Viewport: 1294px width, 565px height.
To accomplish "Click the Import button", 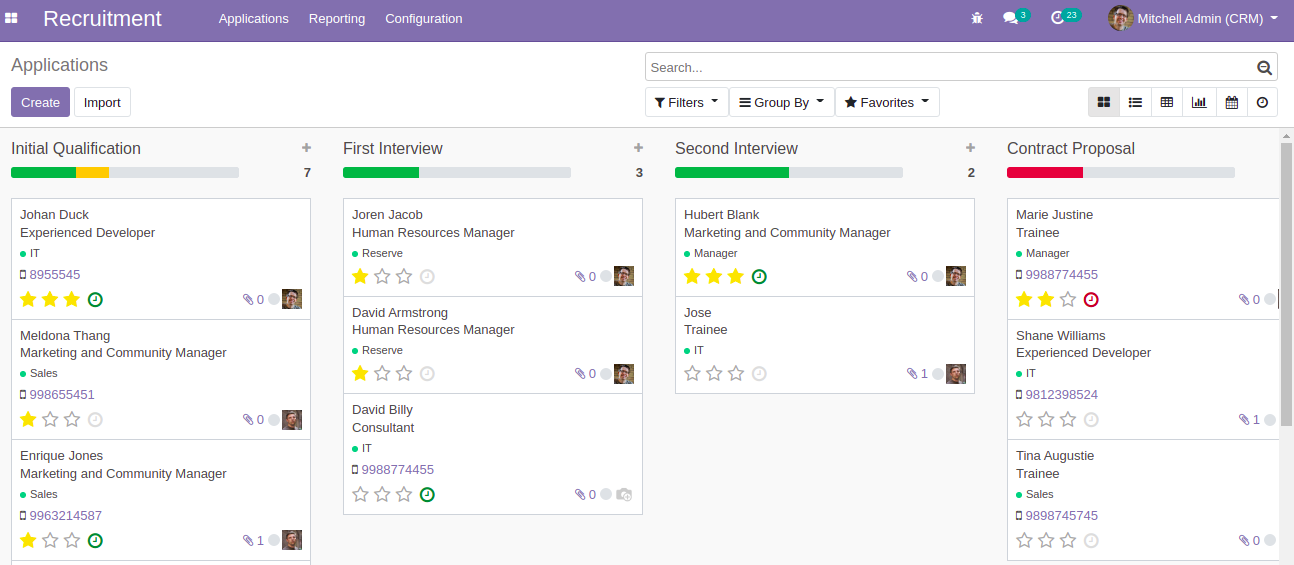I will coord(102,102).
